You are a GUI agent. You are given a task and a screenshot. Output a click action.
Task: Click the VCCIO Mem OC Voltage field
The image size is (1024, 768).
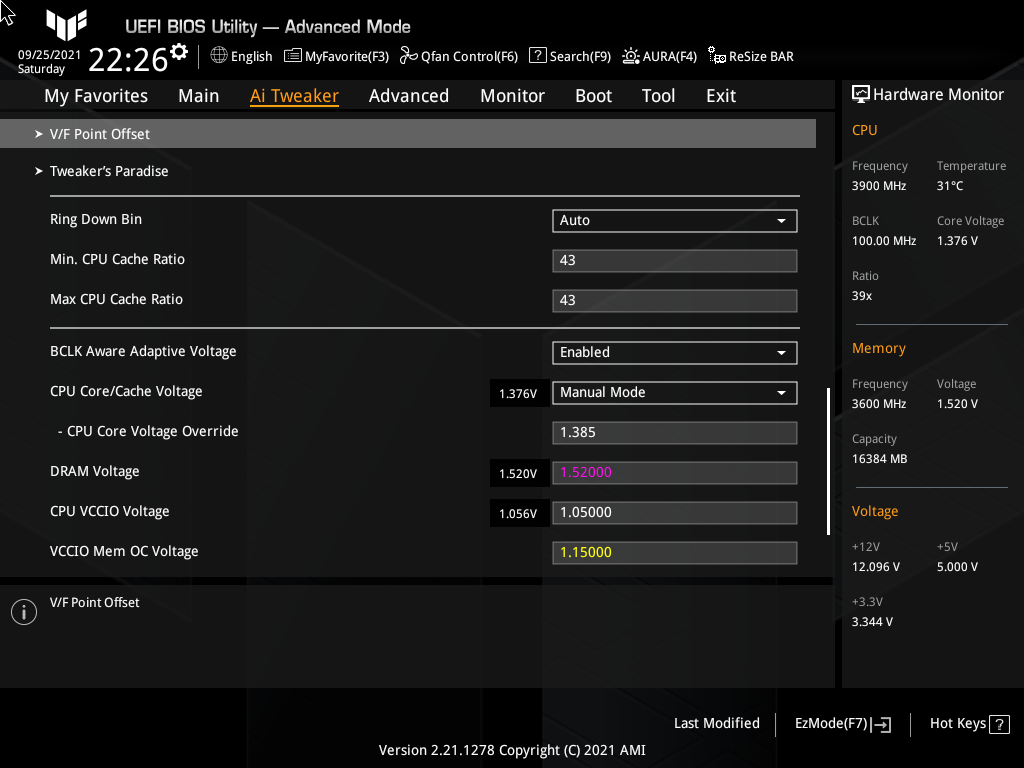click(x=675, y=552)
